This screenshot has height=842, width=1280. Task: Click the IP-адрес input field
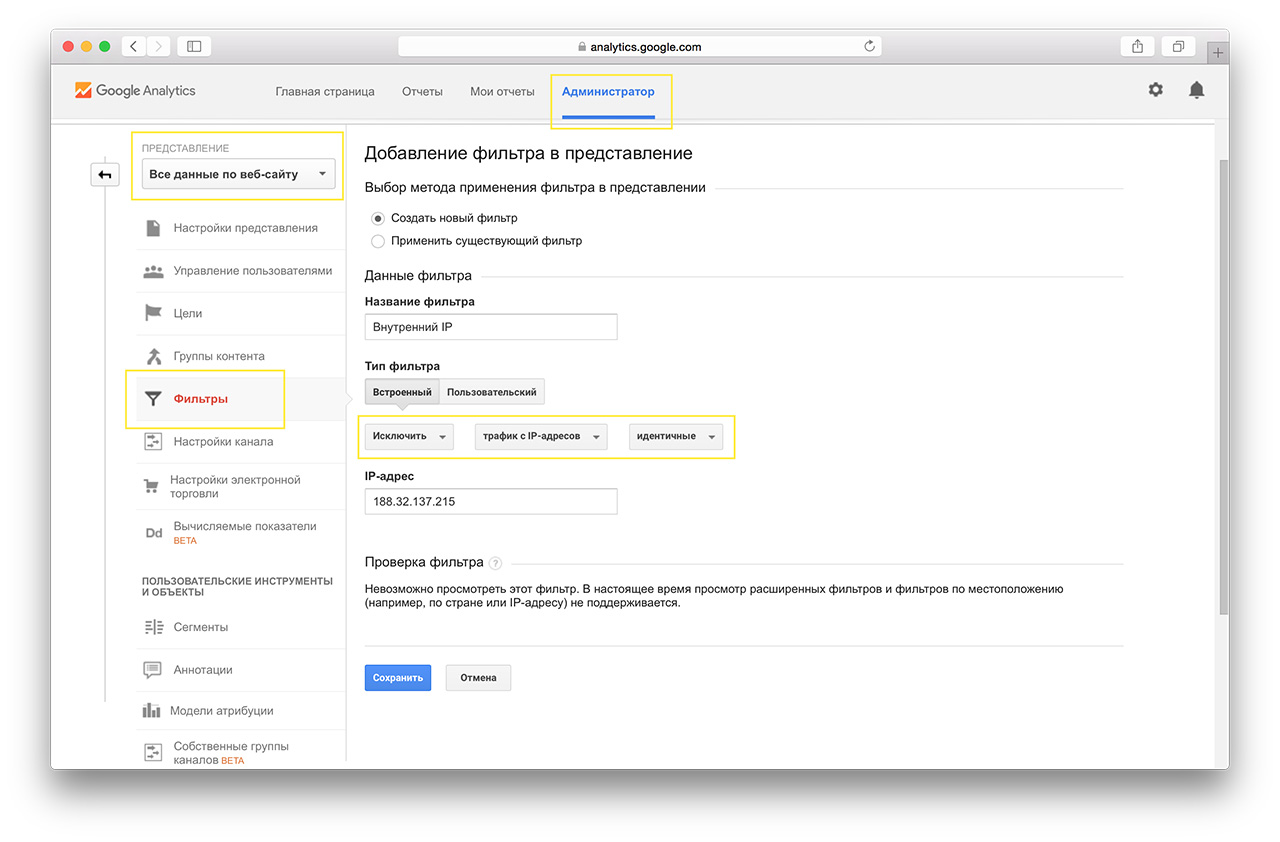tap(491, 501)
